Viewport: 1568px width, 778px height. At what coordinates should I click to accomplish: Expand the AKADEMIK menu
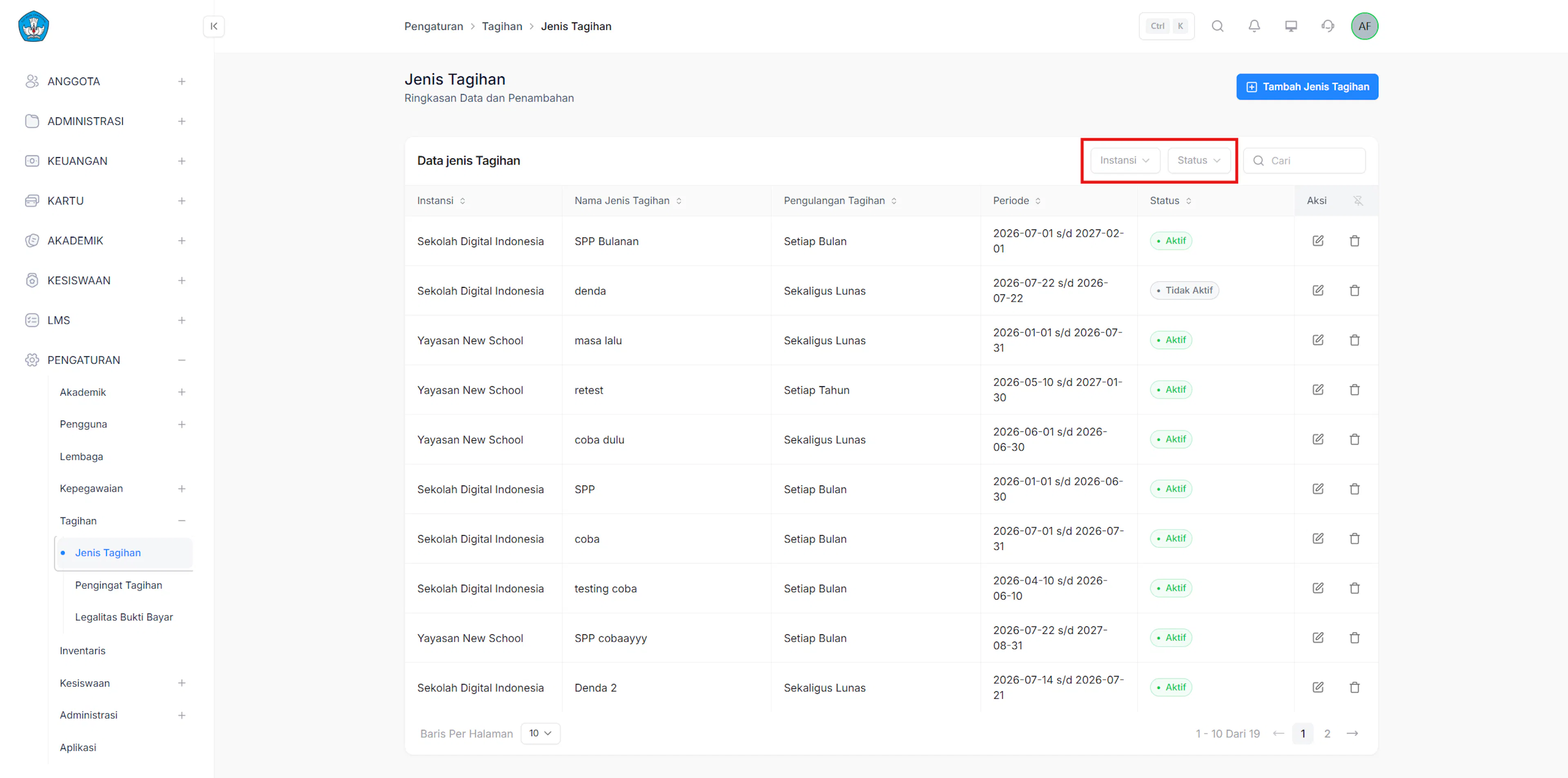[x=181, y=241]
